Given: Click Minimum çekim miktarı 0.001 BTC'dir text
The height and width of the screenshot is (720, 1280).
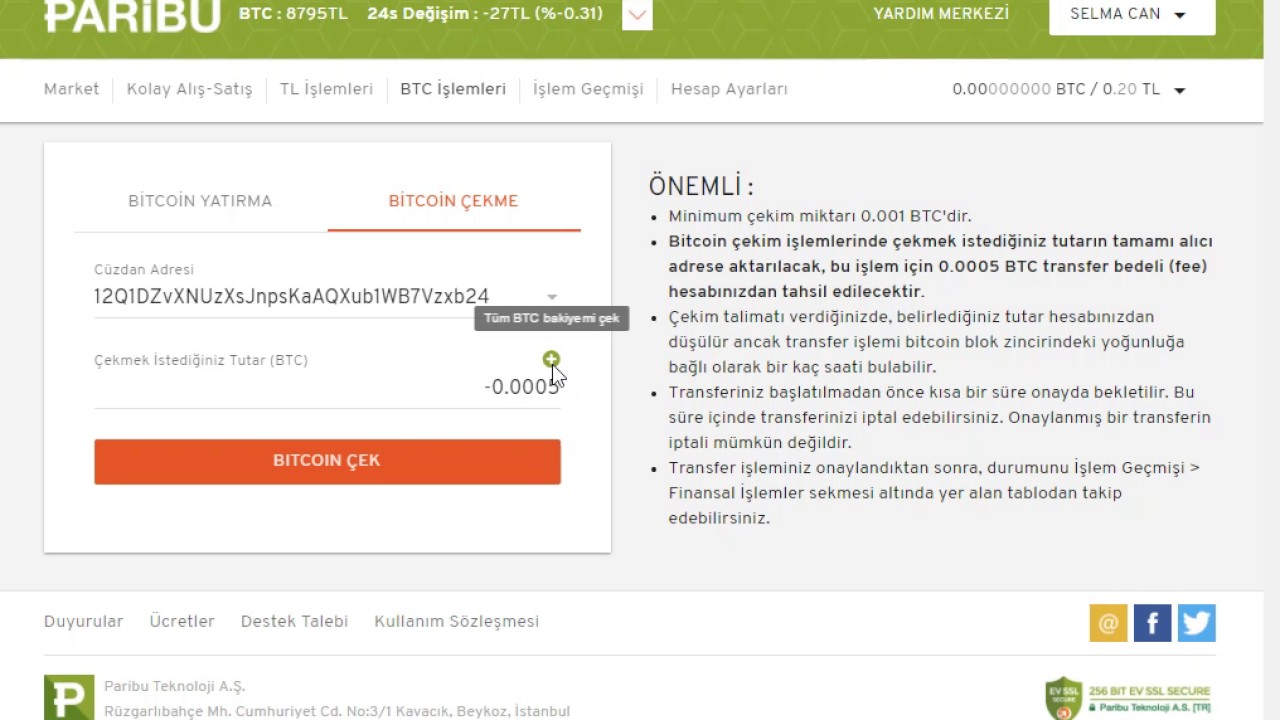Looking at the screenshot, I should (x=820, y=216).
